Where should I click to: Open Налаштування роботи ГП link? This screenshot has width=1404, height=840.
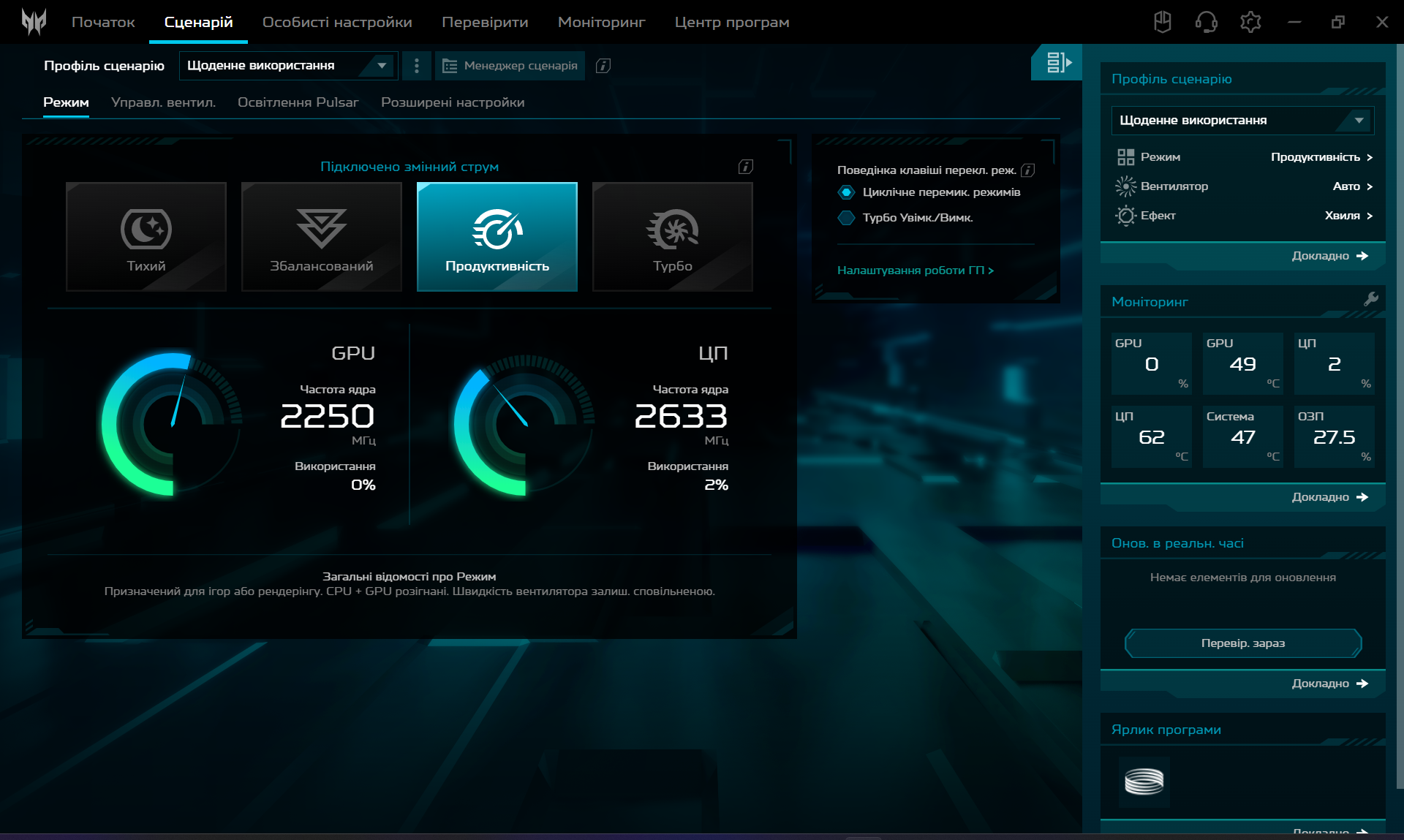tap(915, 270)
